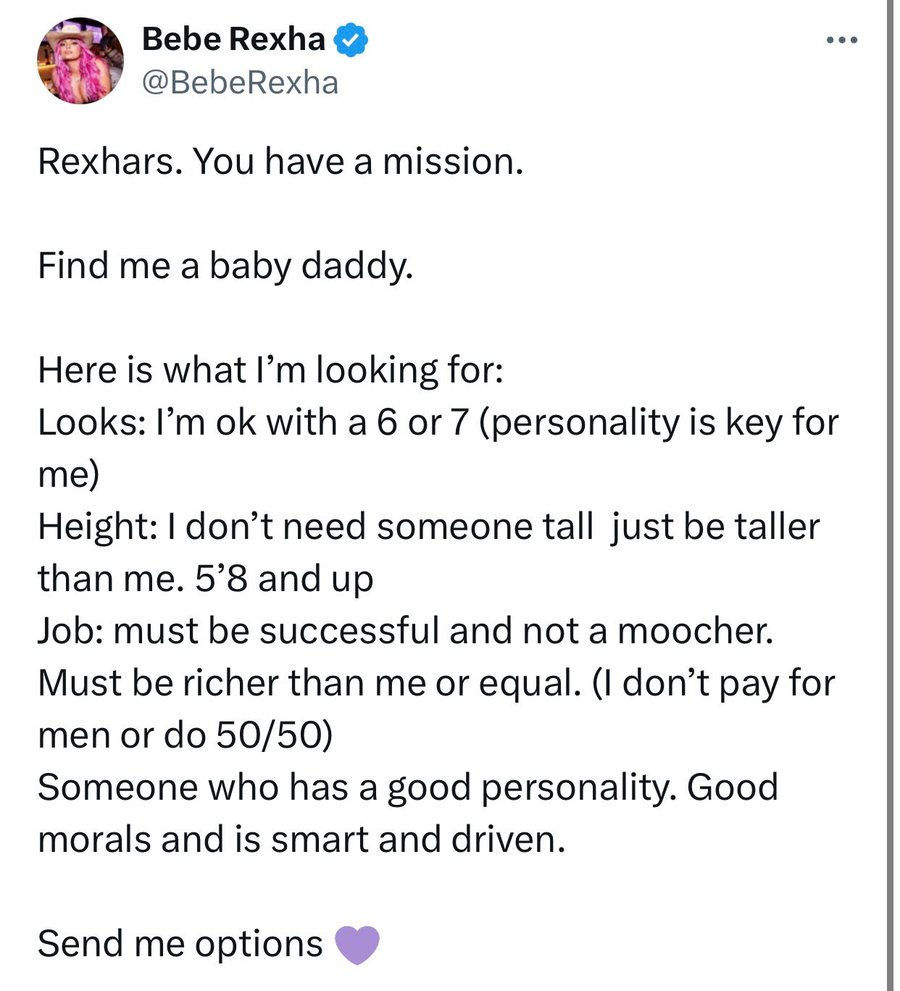Click the Bebe Rexha display name
The image size is (900, 991).
pyautogui.click(x=234, y=41)
